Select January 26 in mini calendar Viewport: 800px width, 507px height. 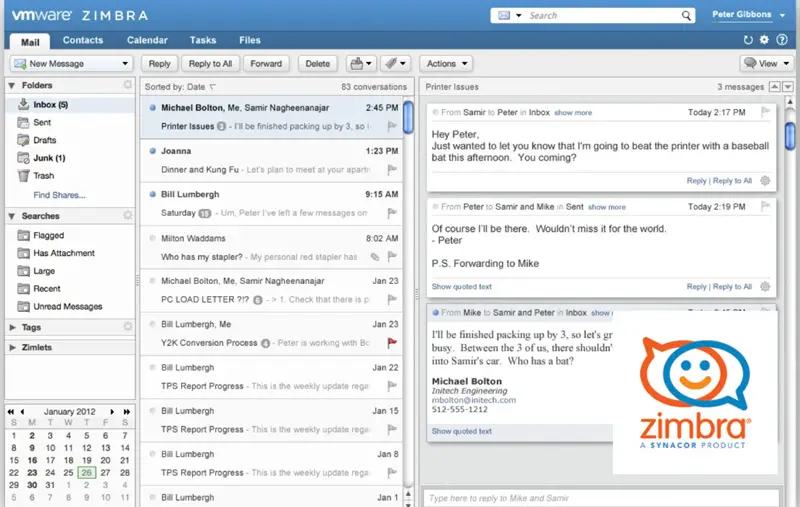(x=86, y=472)
